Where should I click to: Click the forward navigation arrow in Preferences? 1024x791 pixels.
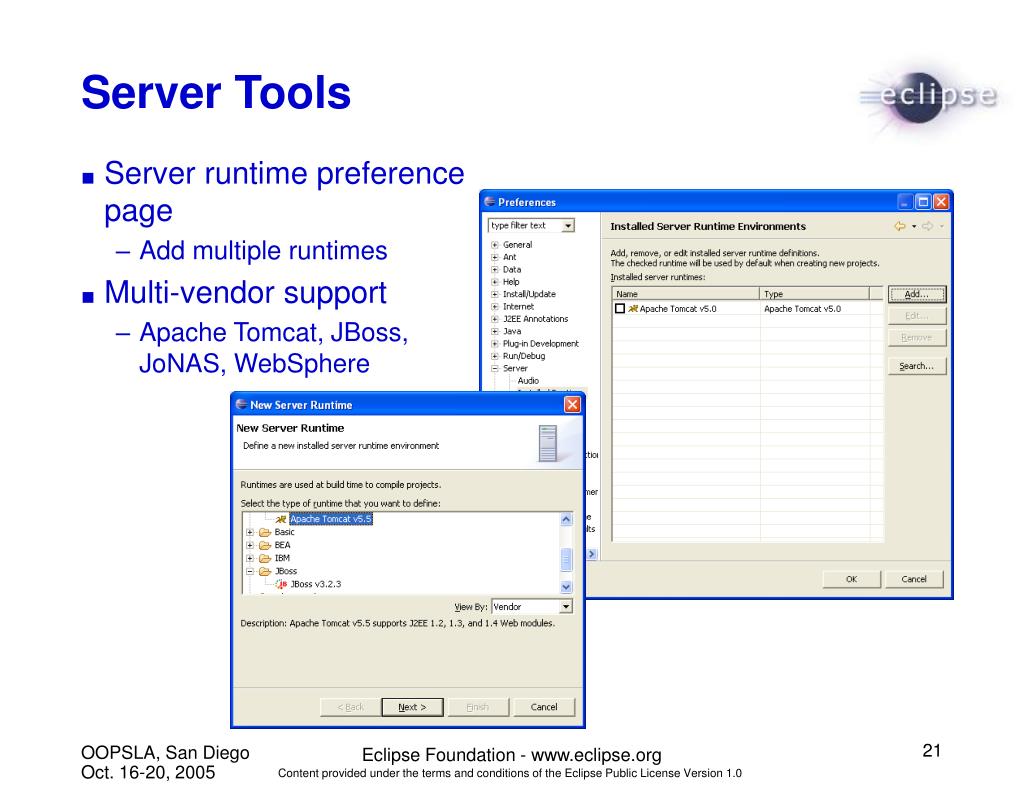pos(927,227)
